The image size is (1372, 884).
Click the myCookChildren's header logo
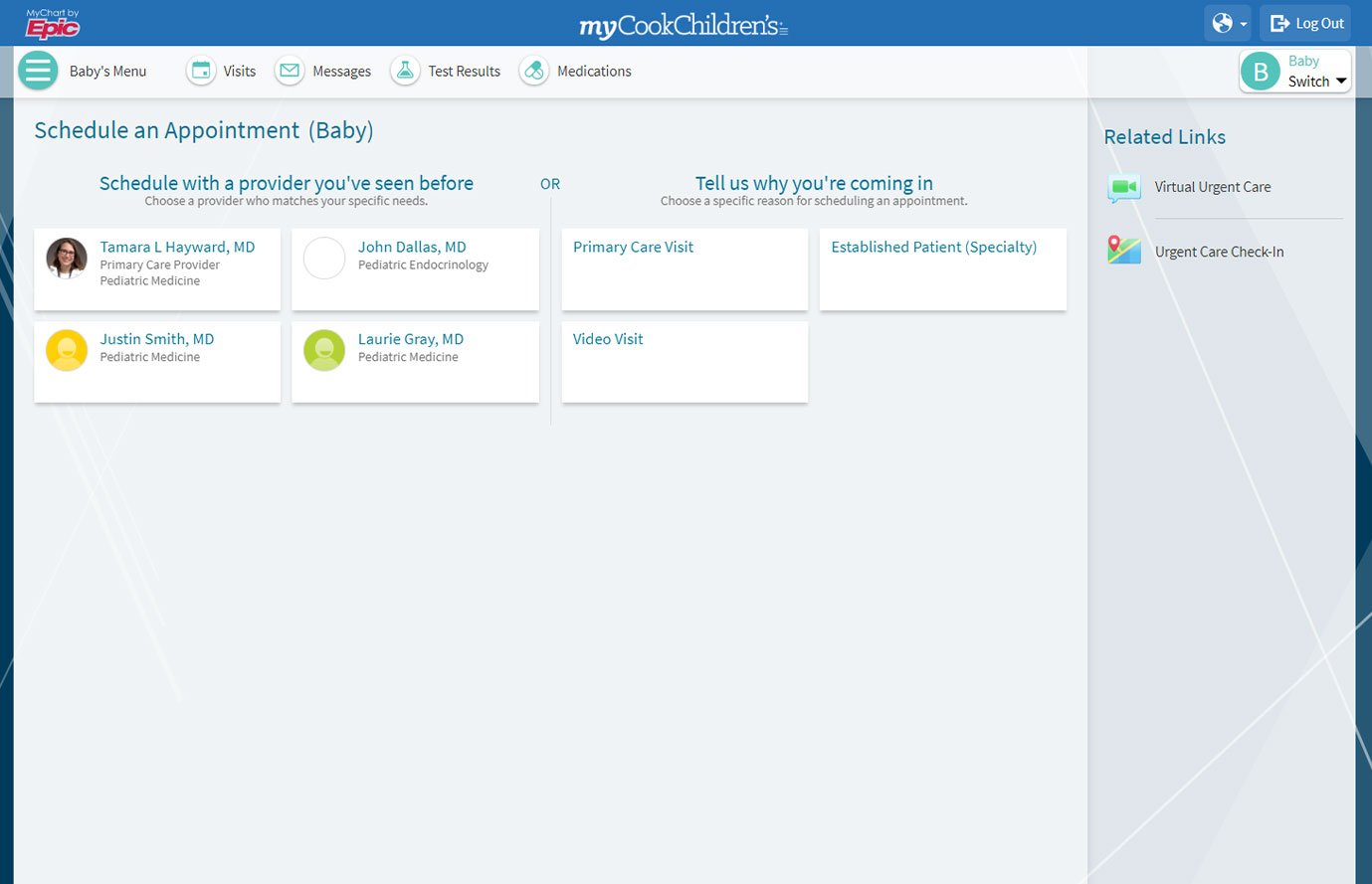point(684,25)
